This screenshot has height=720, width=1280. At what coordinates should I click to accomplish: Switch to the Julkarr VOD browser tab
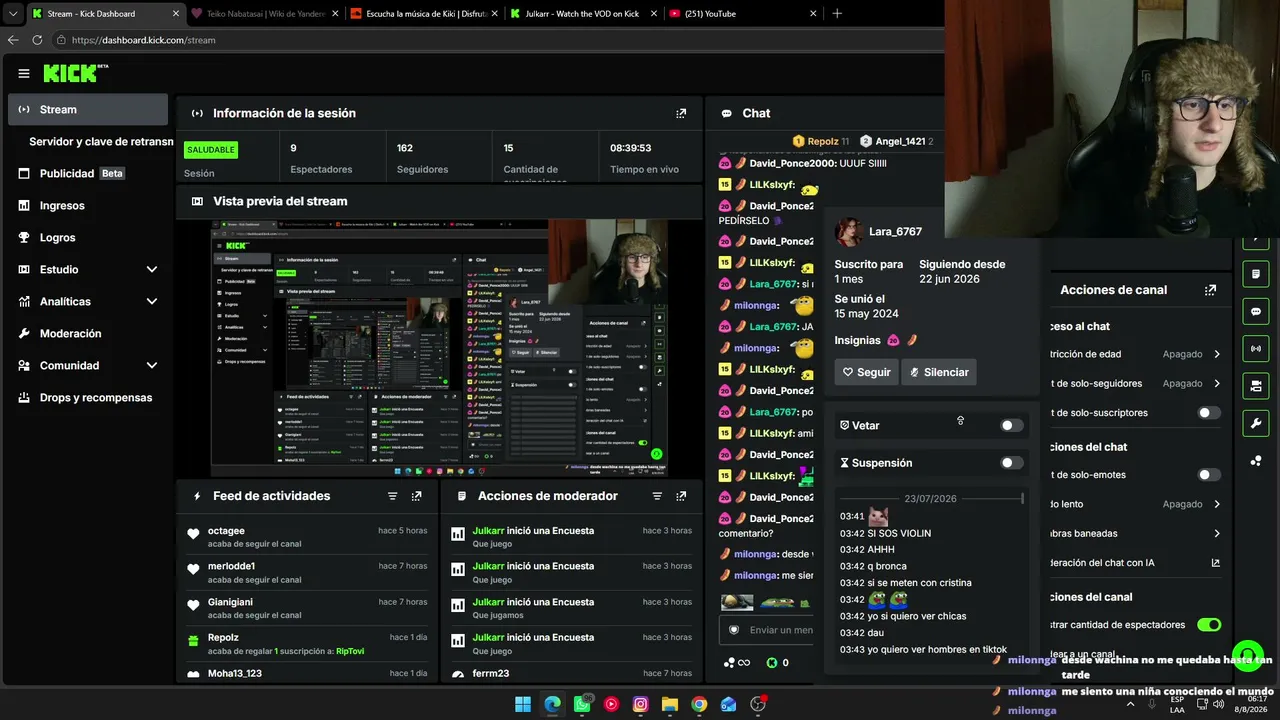[x=581, y=14]
